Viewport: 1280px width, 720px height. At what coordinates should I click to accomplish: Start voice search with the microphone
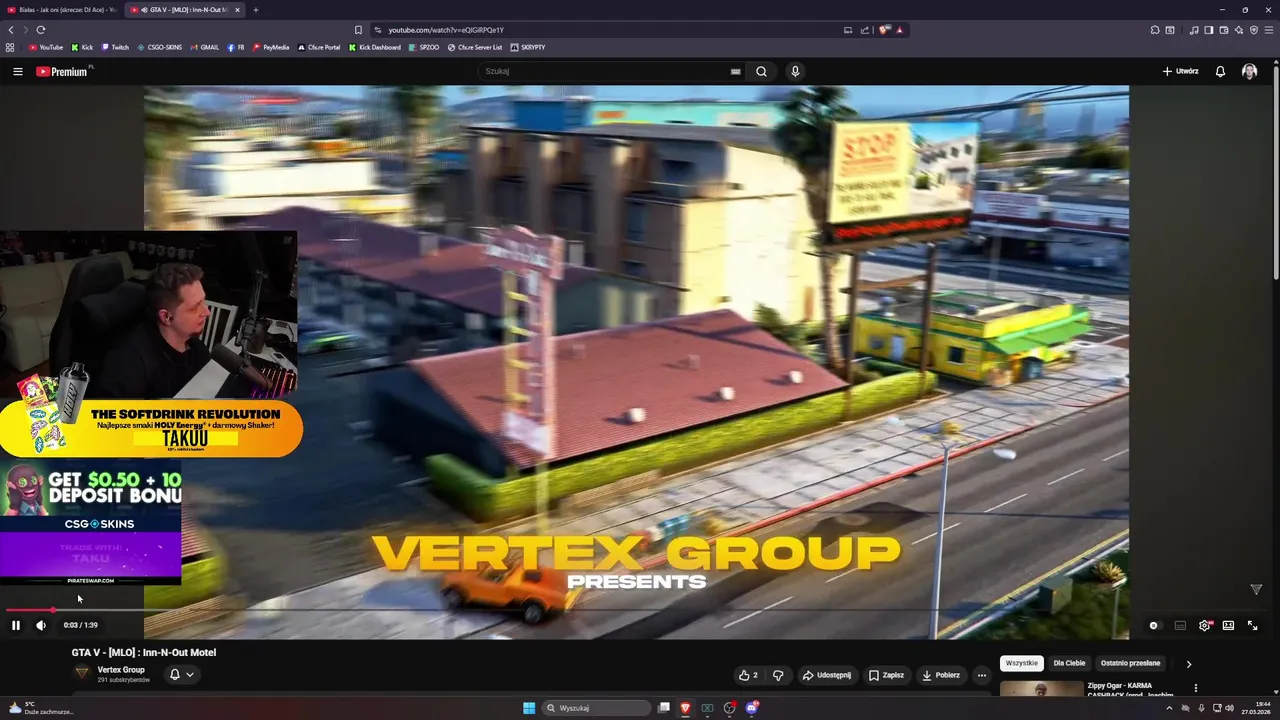tap(795, 71)
